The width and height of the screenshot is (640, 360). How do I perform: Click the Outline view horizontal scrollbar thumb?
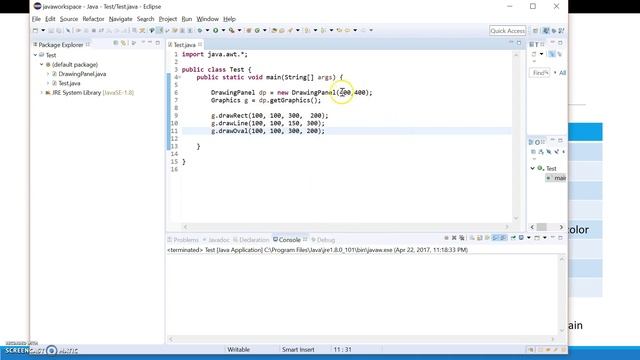pos(542,227)
